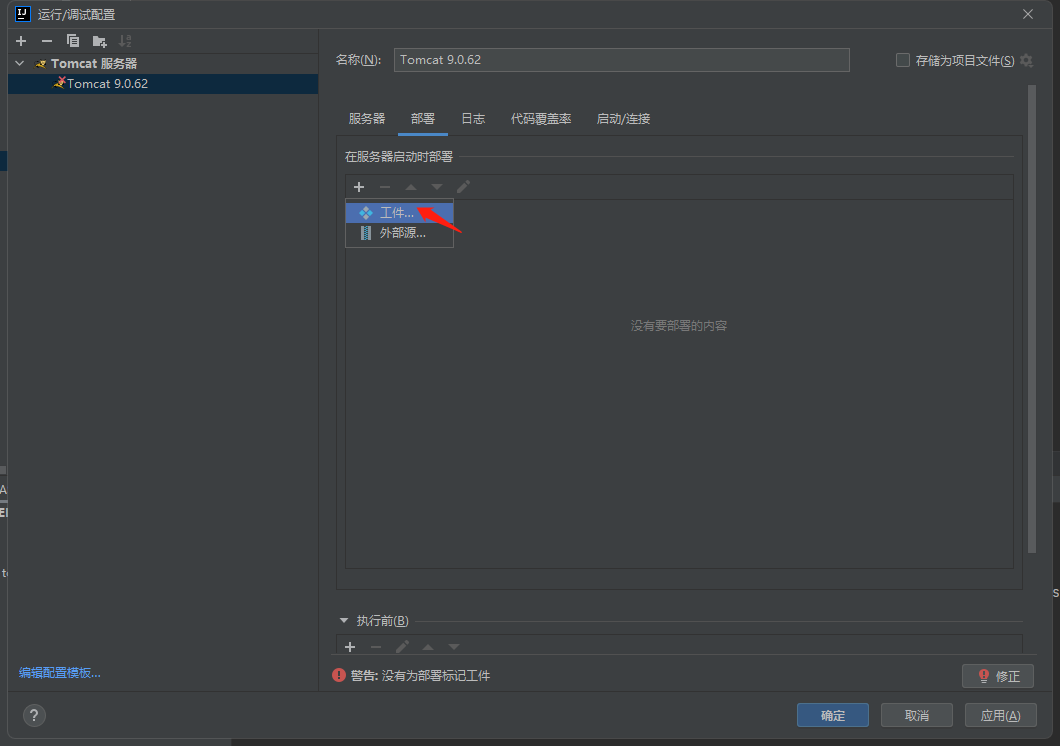This screenshot has height=746, width=1060.
Task: Click the 取消 cancel button
Action: pyautogui.click(x=917, y=715)
